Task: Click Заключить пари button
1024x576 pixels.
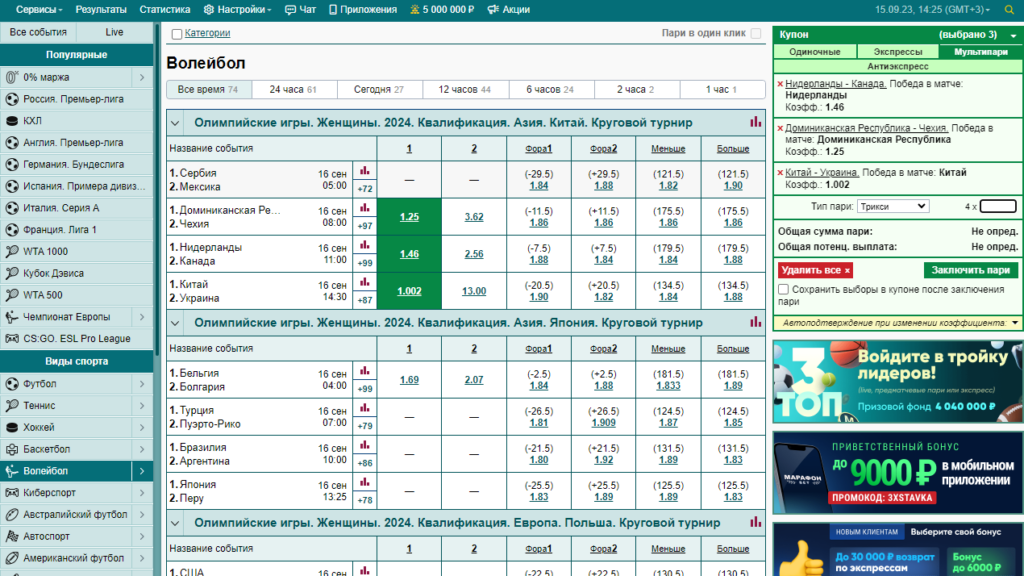Action: coord(970,270)
